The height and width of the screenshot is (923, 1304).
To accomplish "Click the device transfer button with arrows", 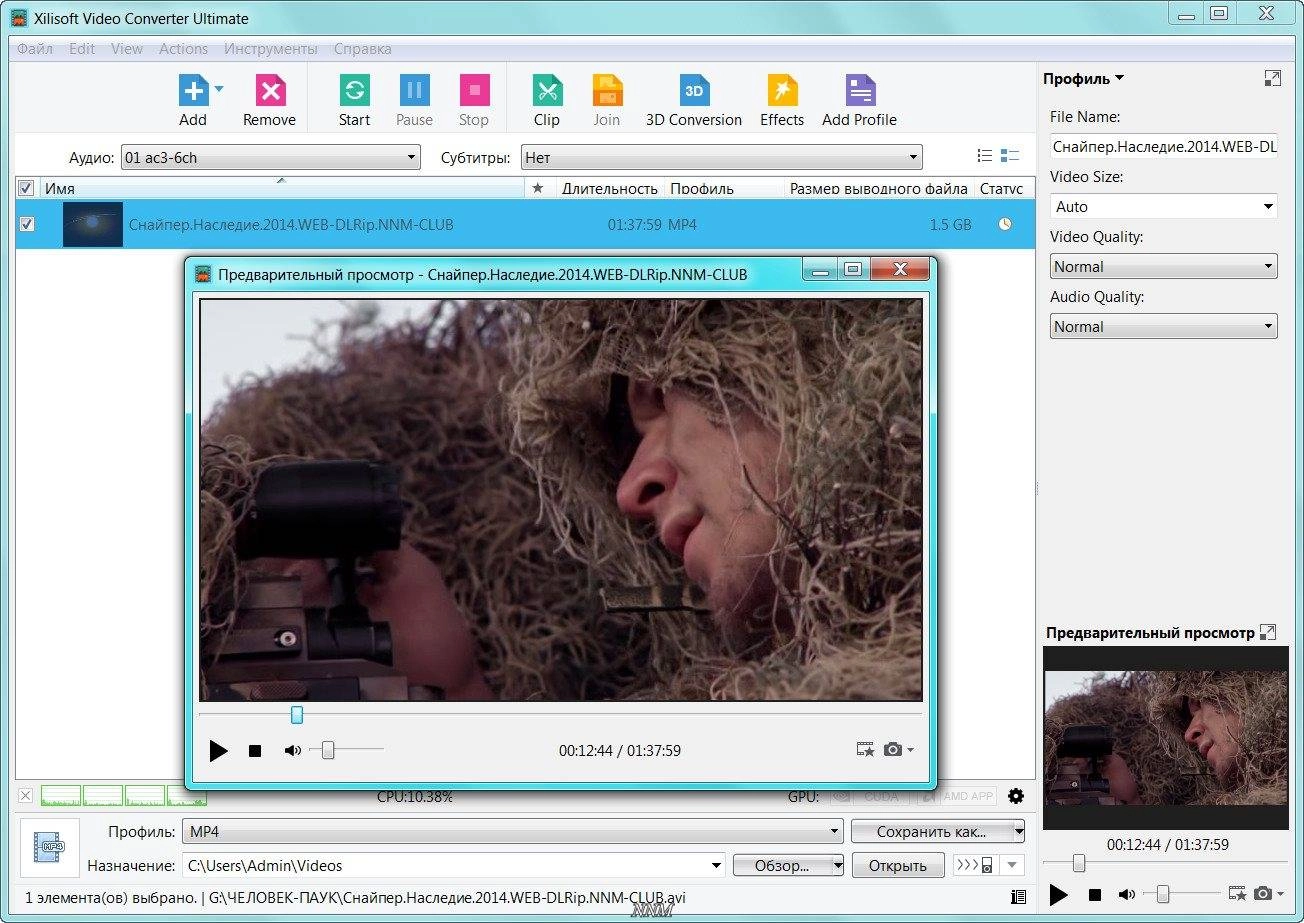I will [x=974, y=865].
